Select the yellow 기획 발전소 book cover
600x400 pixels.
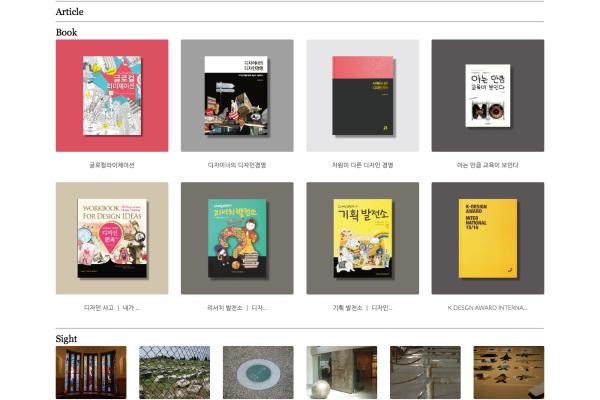(x=362, y=238)
